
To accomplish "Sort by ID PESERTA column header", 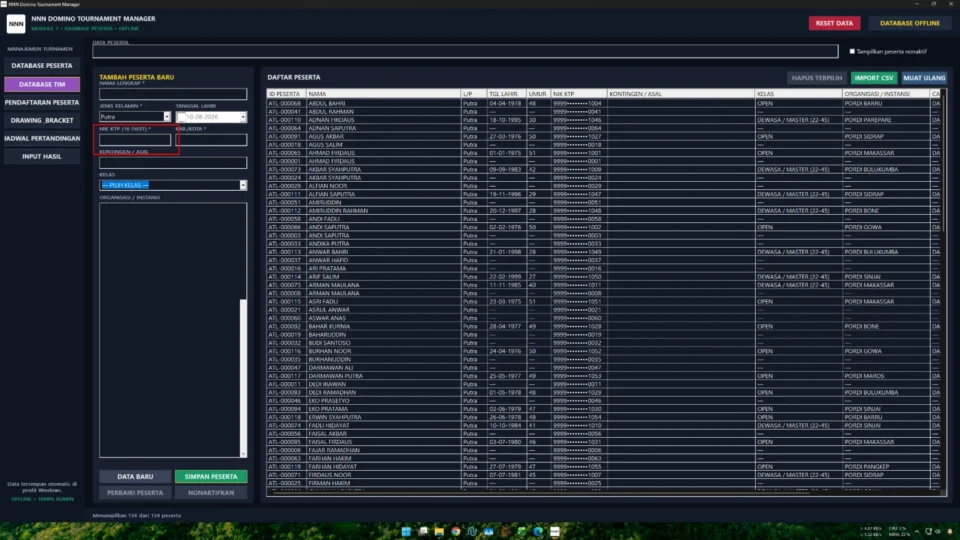I will click(x=286, y=94).
